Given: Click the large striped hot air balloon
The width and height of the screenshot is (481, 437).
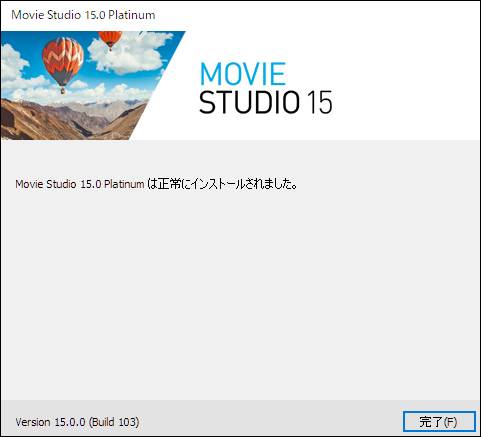Looking at the screenshot, I should pos(63,61).
